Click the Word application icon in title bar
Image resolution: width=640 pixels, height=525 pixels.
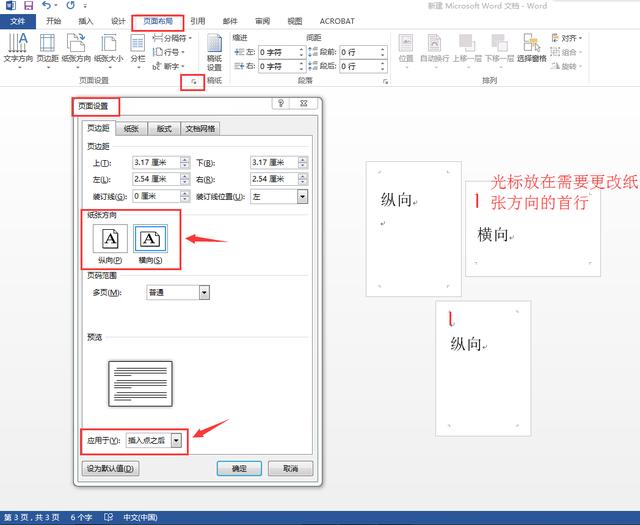[x=10, y=5]
